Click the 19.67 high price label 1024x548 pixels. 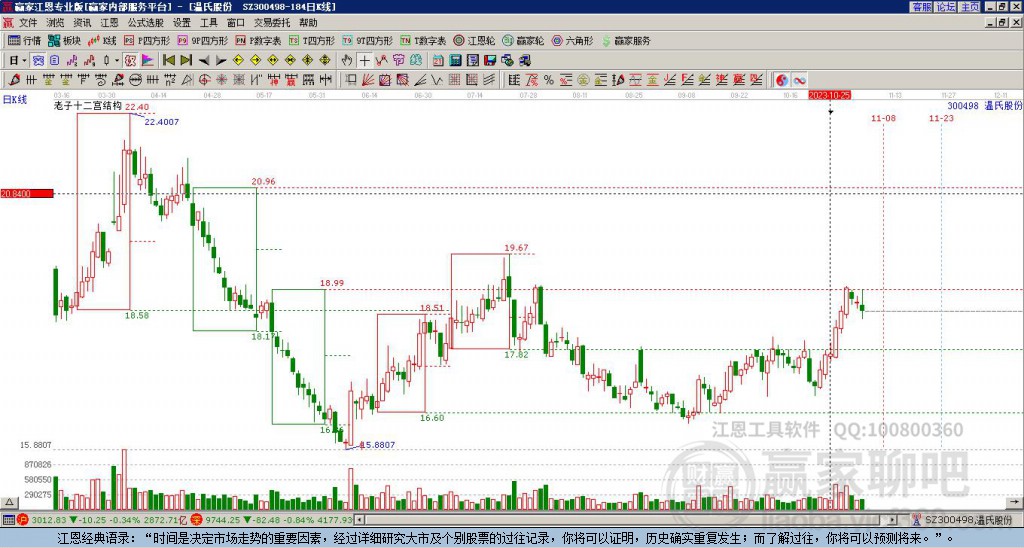(x=516, y=248)
